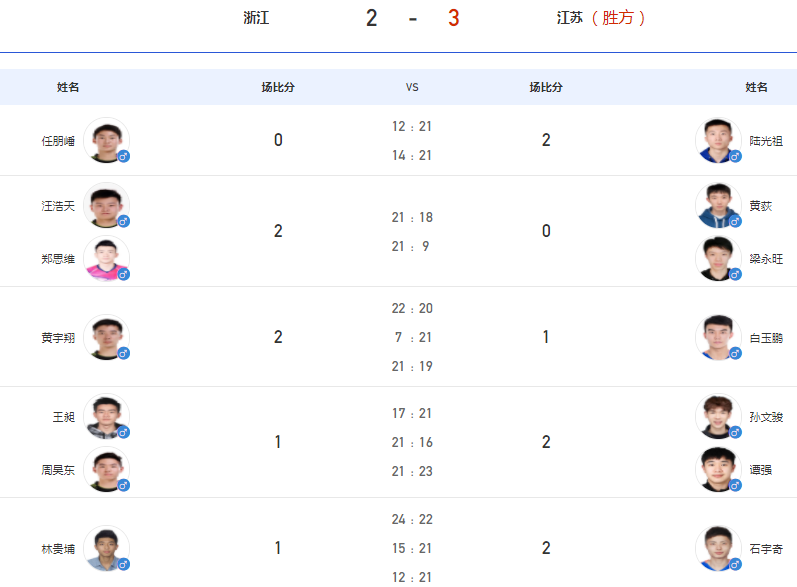Click gender icon on 白玉鹏's avatar
Screen dimensions: 797x587
coord(735,353)
